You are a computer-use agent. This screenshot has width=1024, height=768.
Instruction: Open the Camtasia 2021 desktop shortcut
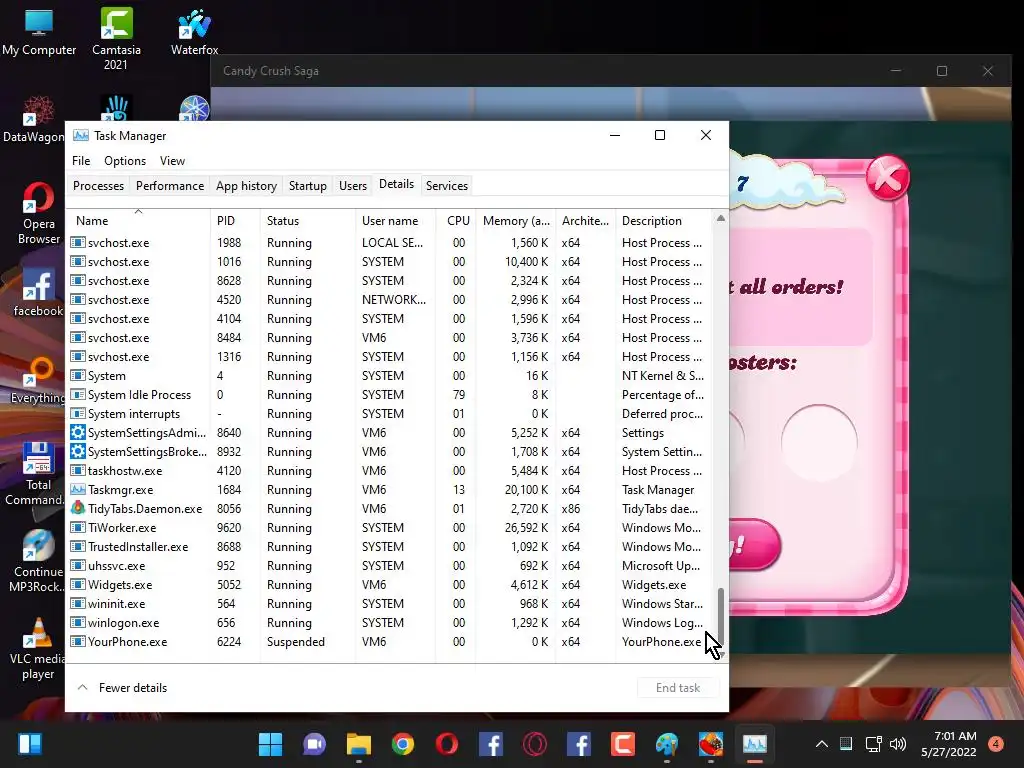116,38
